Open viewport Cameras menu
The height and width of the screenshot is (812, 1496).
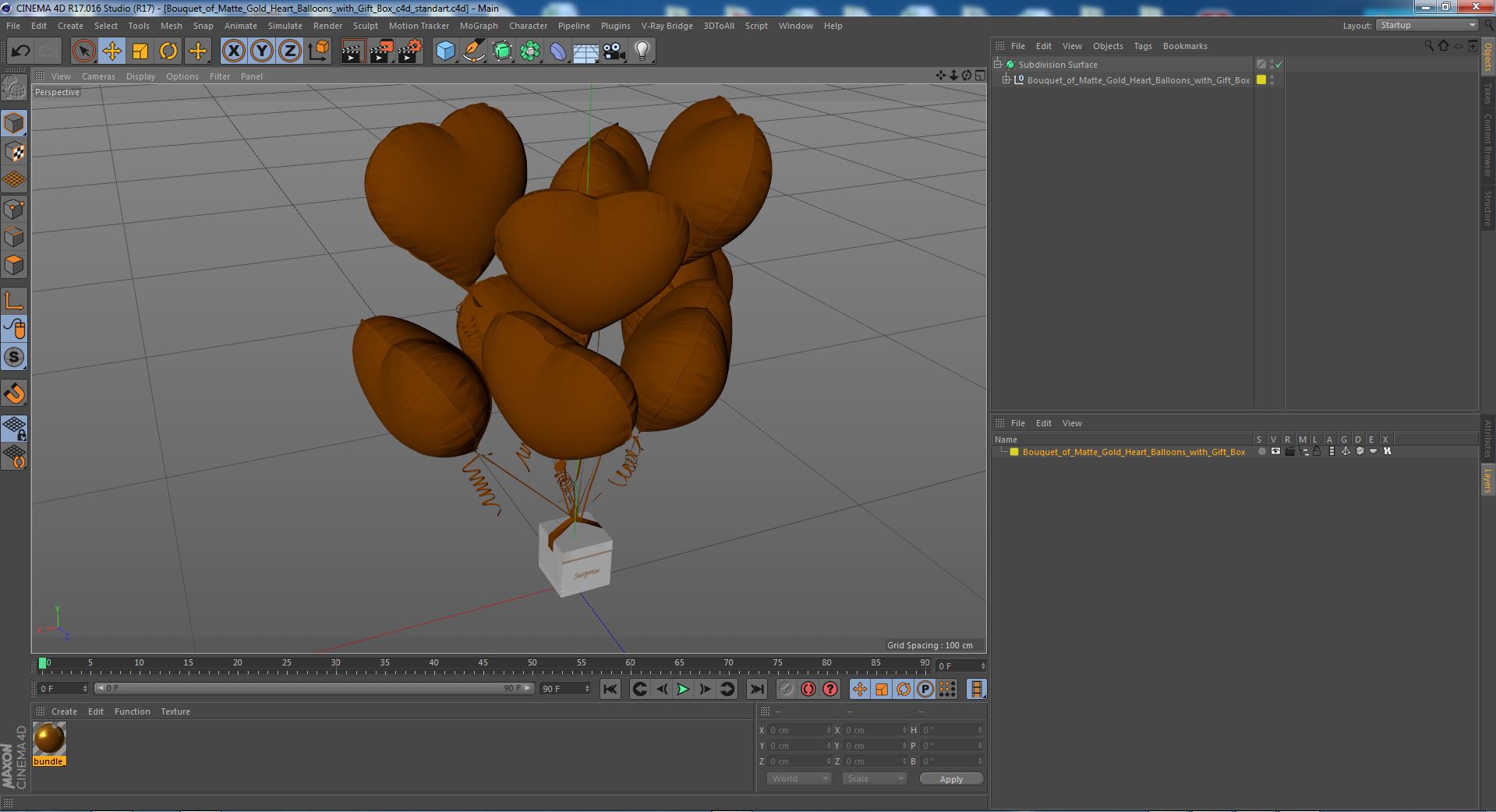[x=98, y=76]
